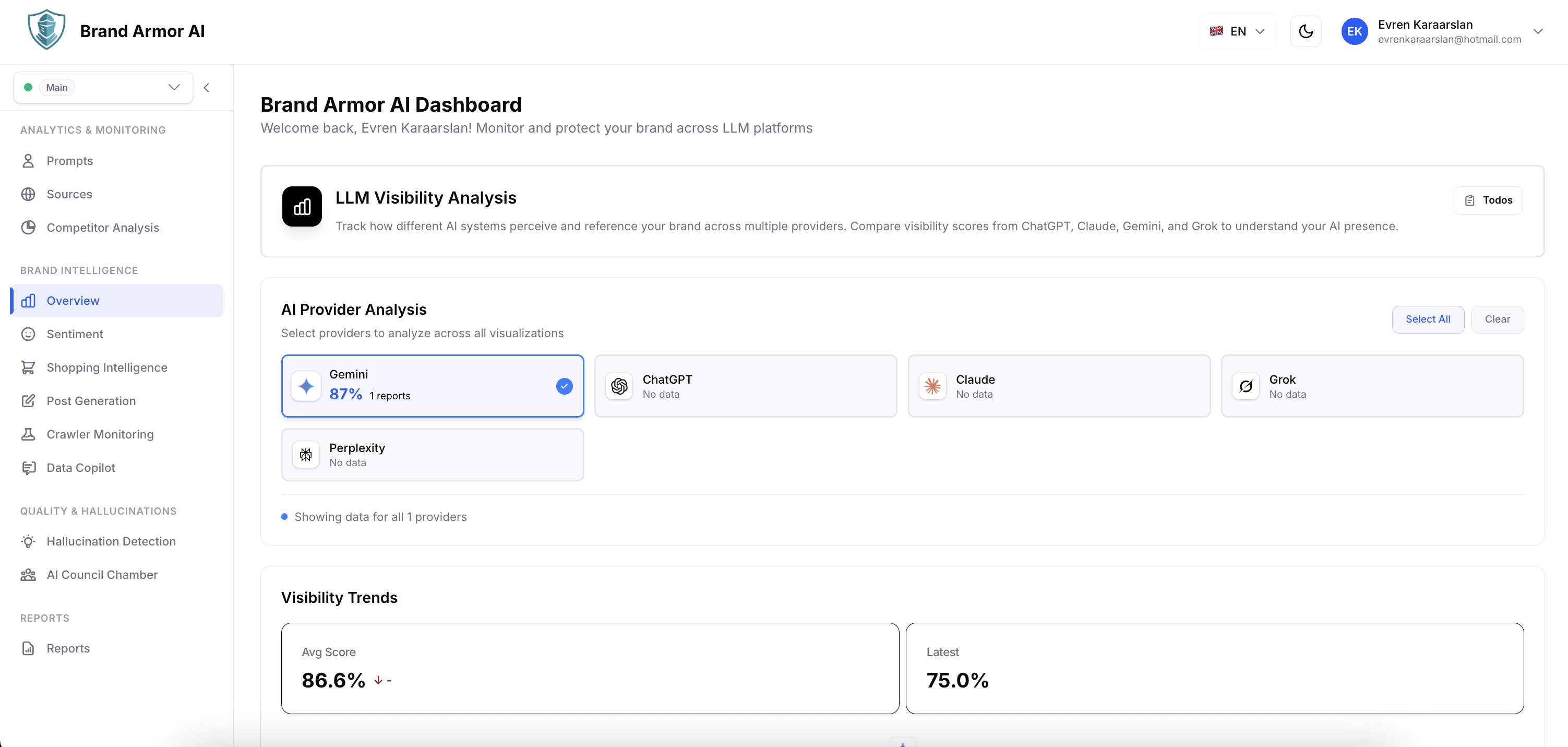Image resolution: width=1568 pixels, height=747 pixels.
Task: Collapse the sidebar with arrow
Action: (x=206, y=88)
